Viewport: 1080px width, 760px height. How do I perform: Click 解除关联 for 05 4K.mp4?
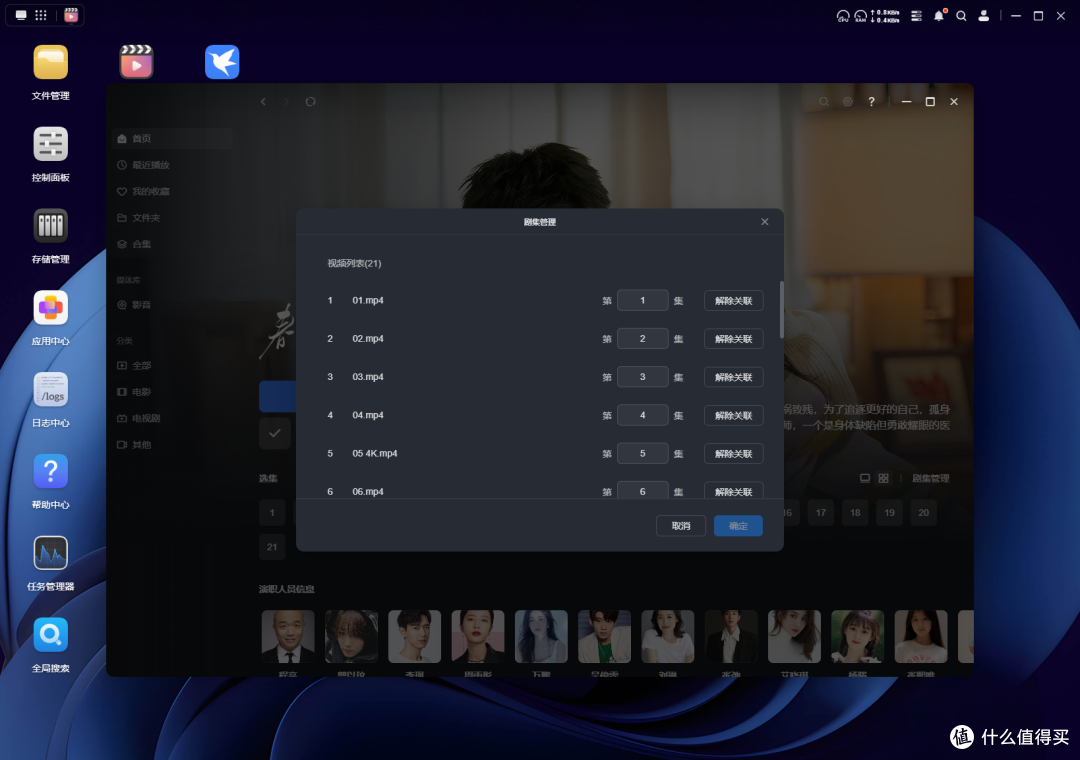734,453
